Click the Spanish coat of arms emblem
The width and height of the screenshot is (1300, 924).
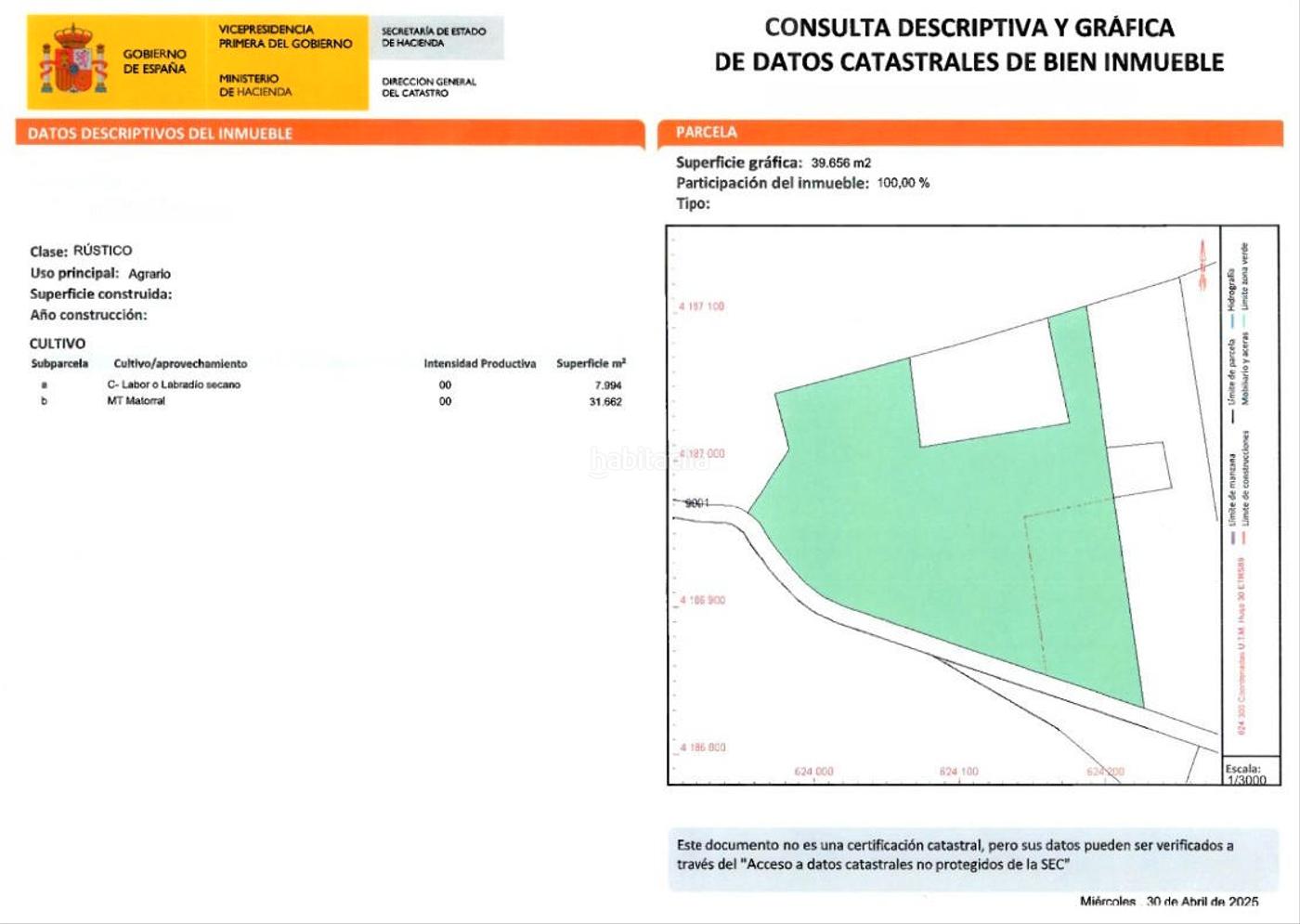[71, 61]
